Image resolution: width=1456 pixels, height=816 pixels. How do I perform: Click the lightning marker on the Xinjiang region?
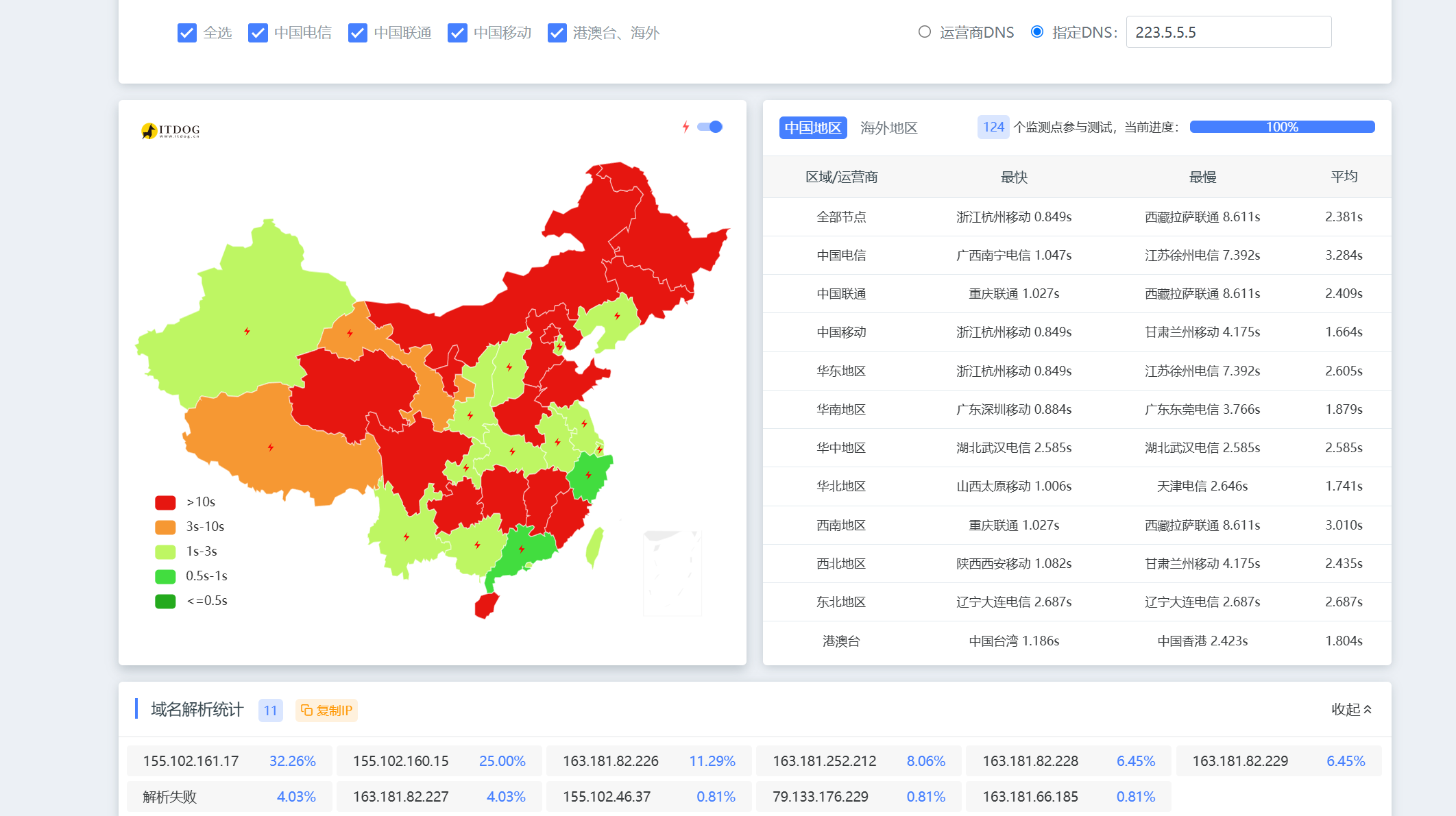click(247, 332)
